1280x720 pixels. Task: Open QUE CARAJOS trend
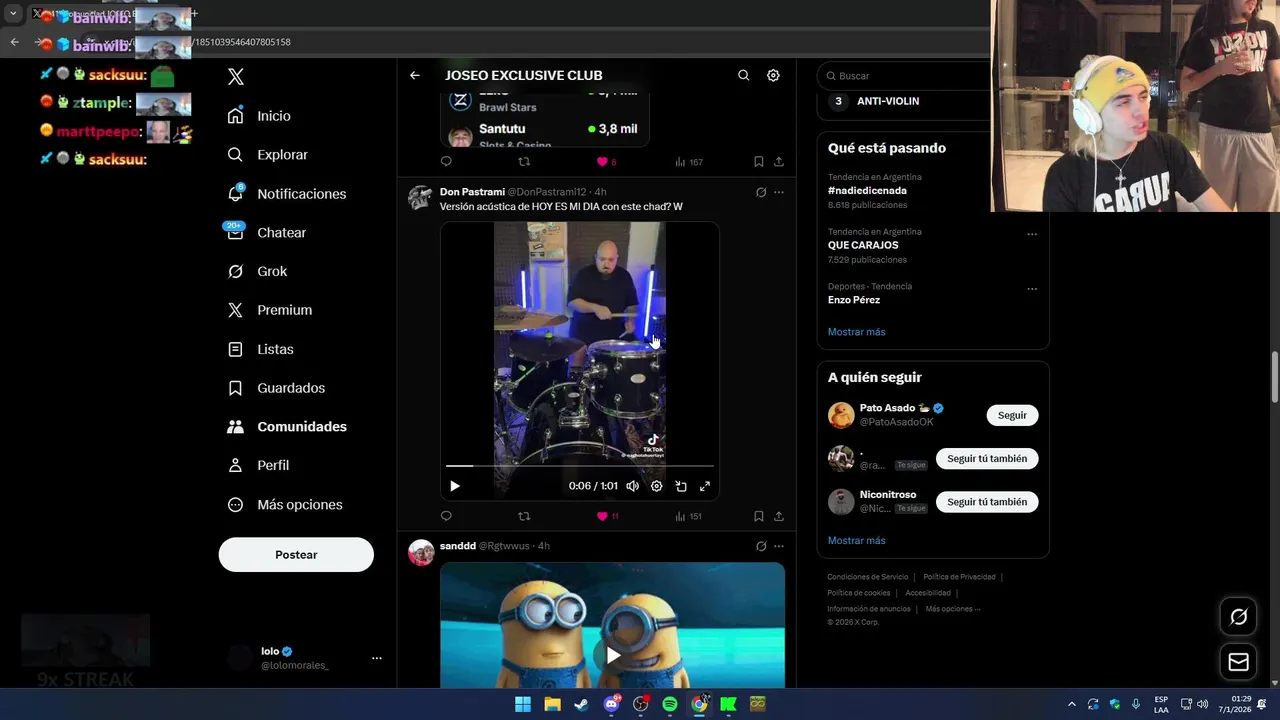(863, 245)
